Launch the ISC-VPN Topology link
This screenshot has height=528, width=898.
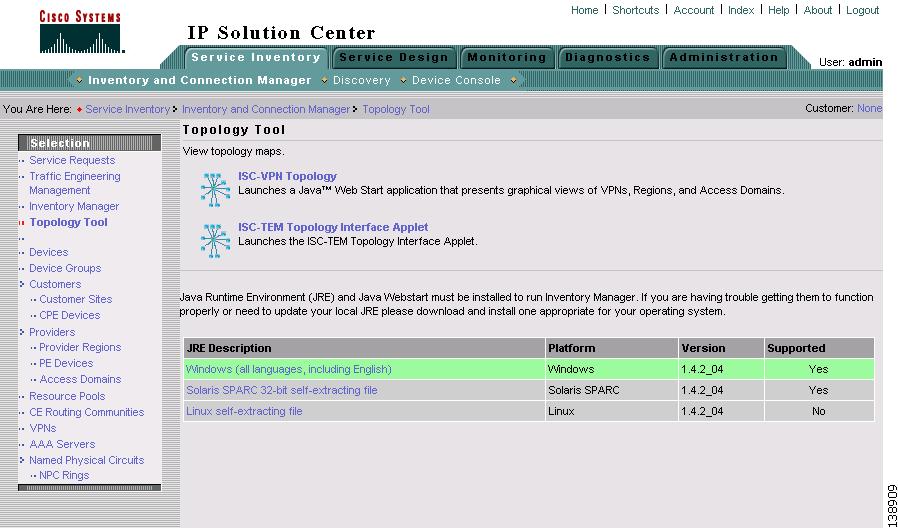(x=287, y=176)
